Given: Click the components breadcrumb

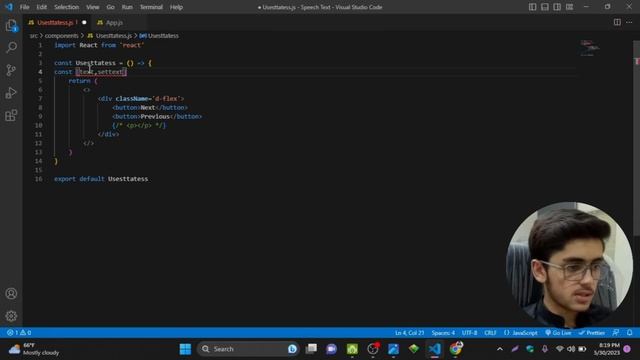Looking at the screenshot, I should click(x=61, y=36).
